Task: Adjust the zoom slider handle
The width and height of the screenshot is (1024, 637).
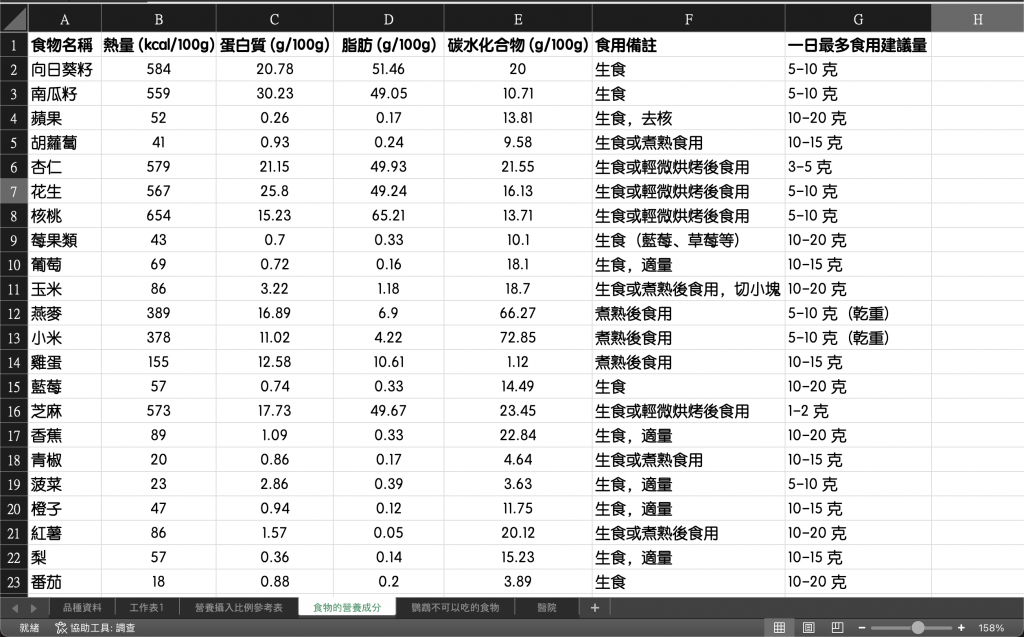Action: (x=918, y=628)
